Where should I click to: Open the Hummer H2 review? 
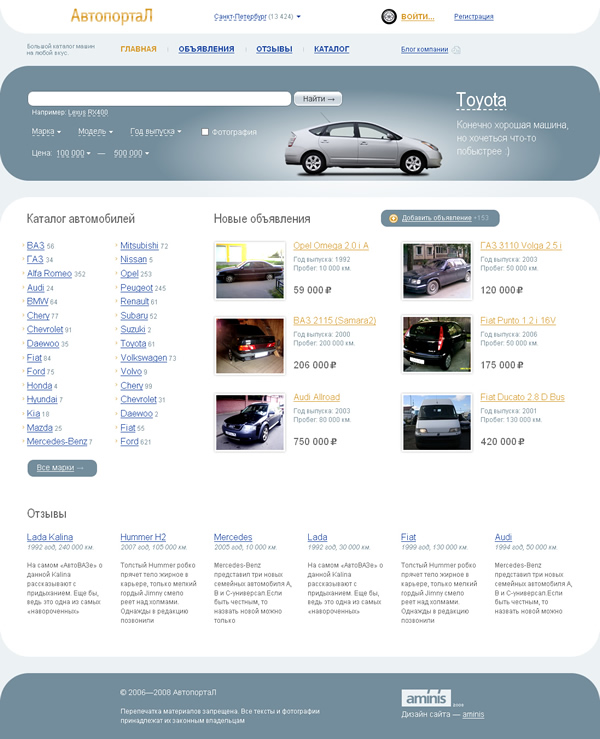tap(143, 537)
